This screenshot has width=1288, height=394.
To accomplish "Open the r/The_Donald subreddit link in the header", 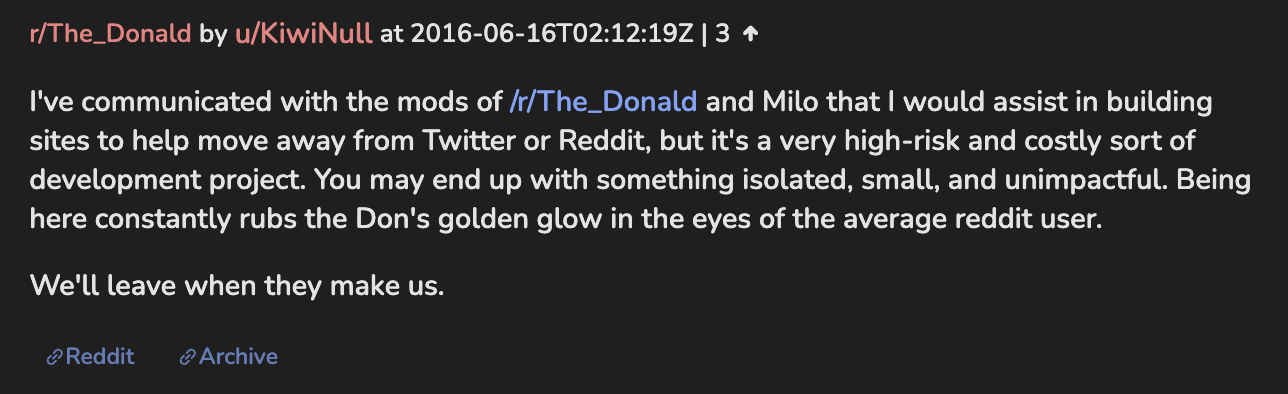I will (x=110, y=34).
